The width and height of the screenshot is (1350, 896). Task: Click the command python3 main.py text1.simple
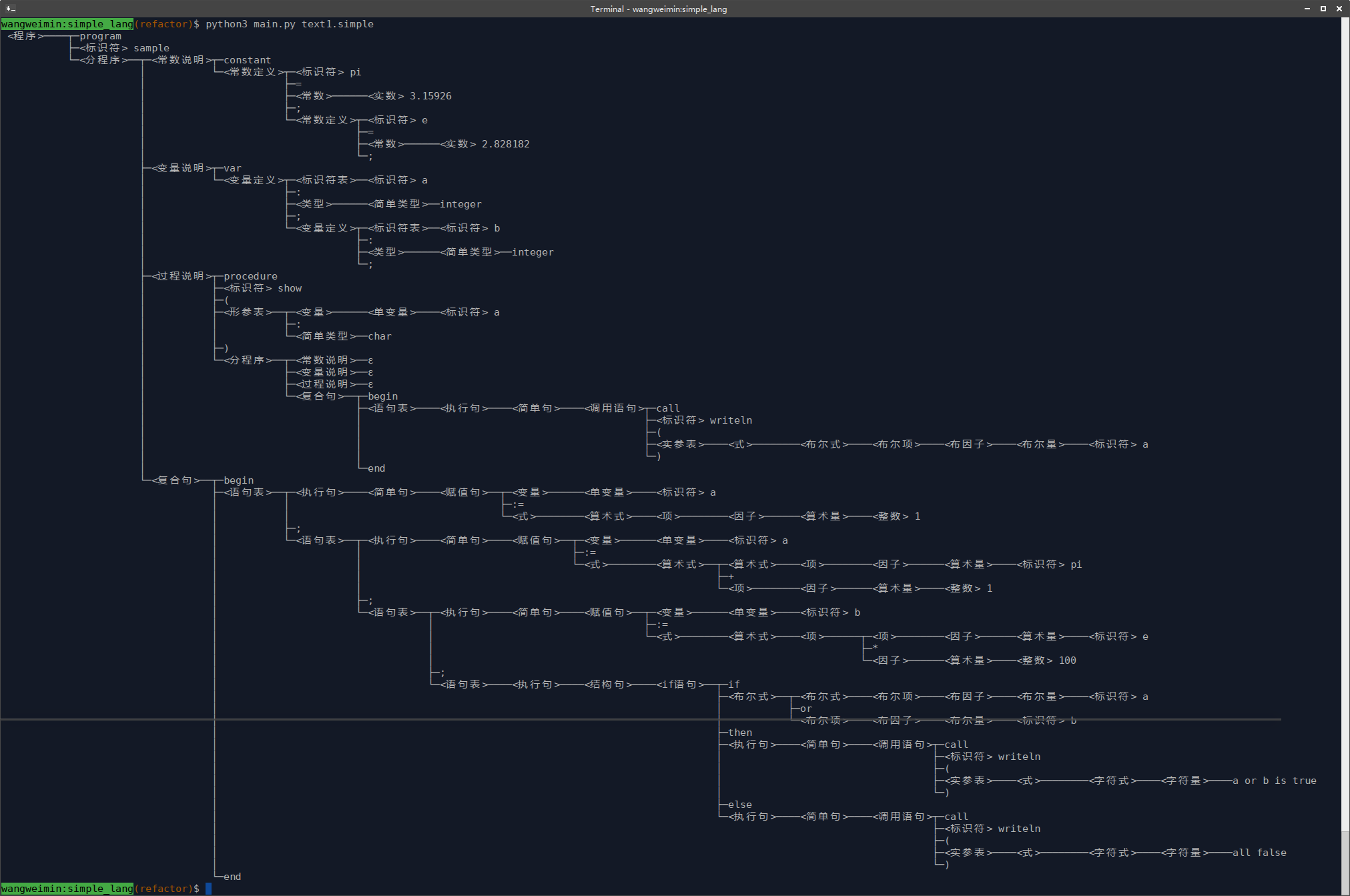click(x=289, y=24)
